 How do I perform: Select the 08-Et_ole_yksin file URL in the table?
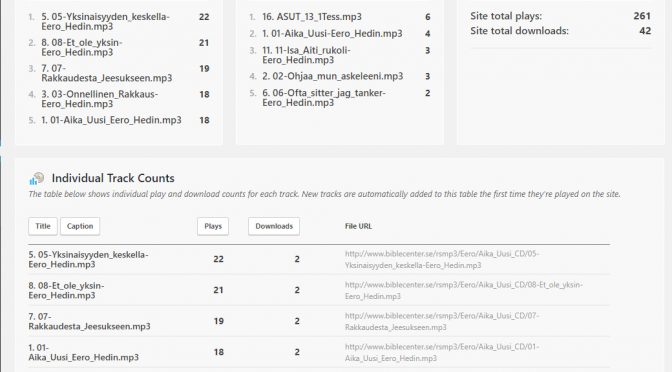pyautogui.click(x=464, y=290)
